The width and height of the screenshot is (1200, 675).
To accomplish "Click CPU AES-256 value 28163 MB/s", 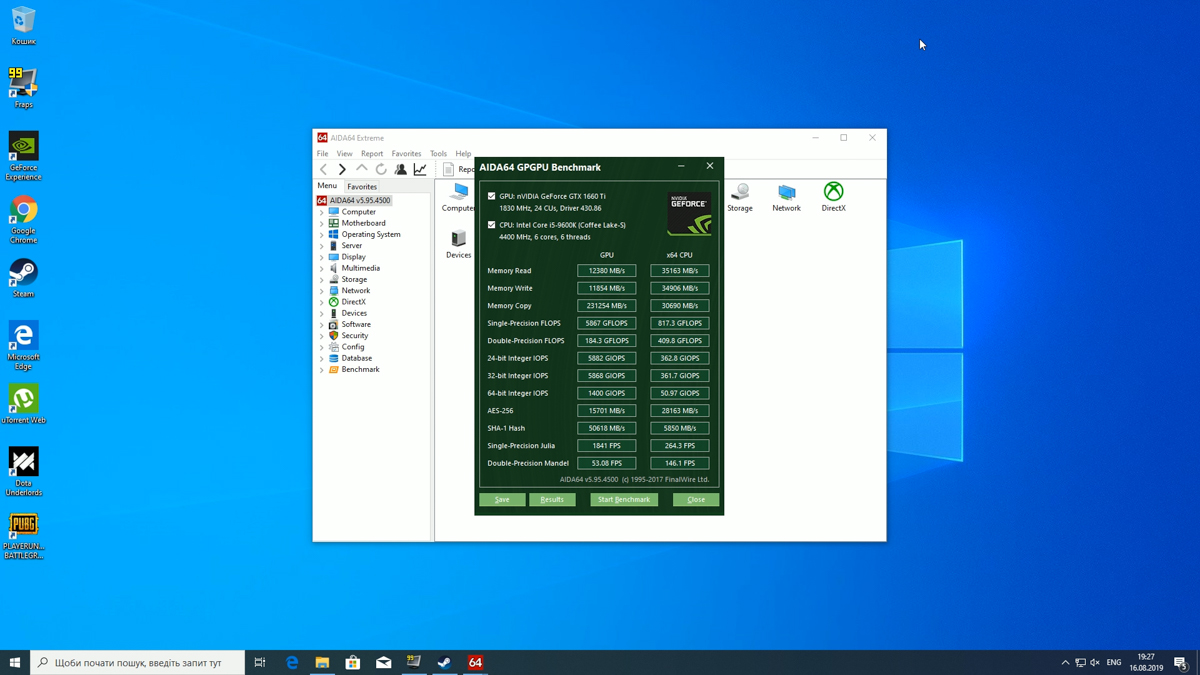I will pyautogui.click(x=679, y=411).
